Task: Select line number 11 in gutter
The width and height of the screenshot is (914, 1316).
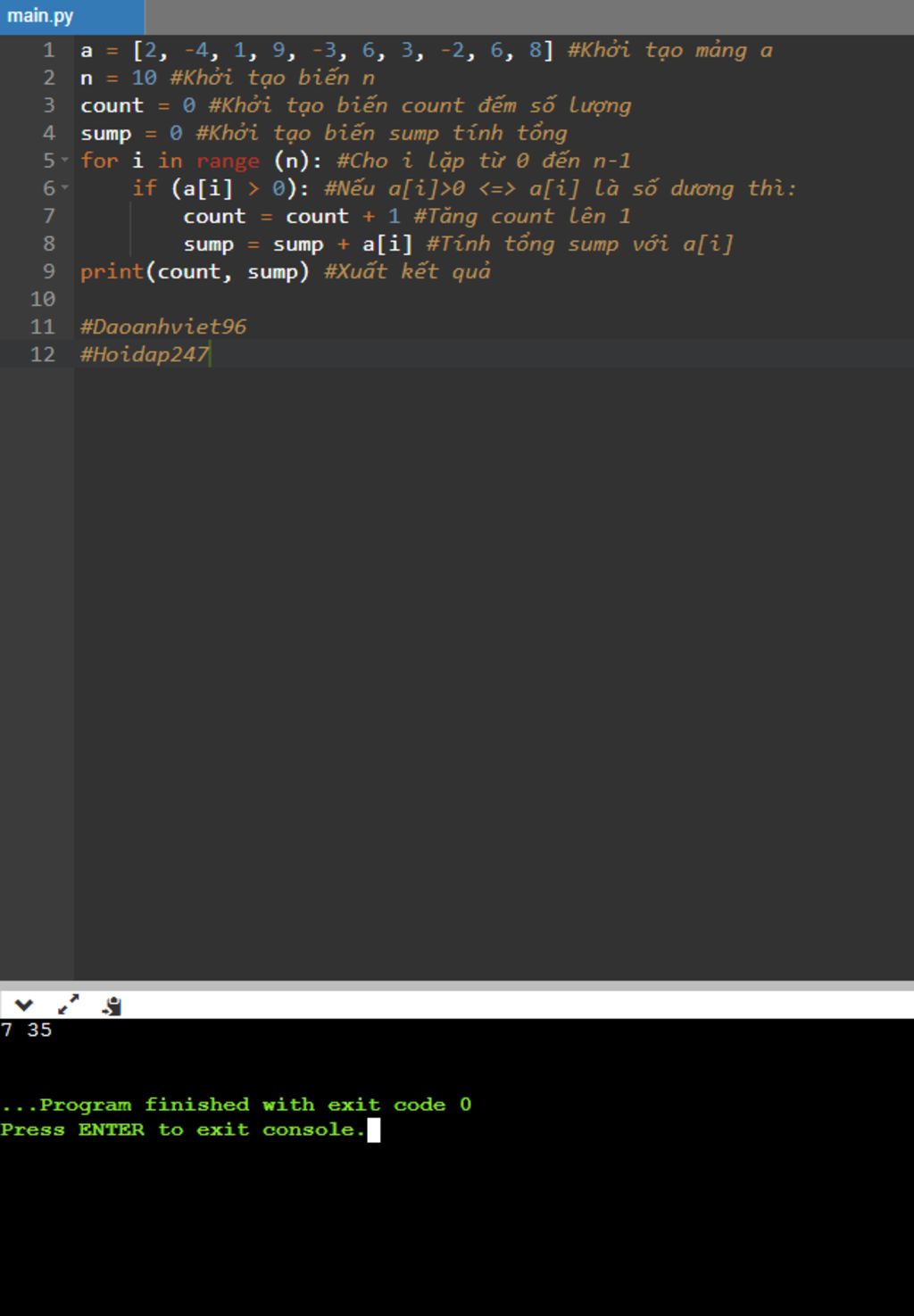Action: 43,327
